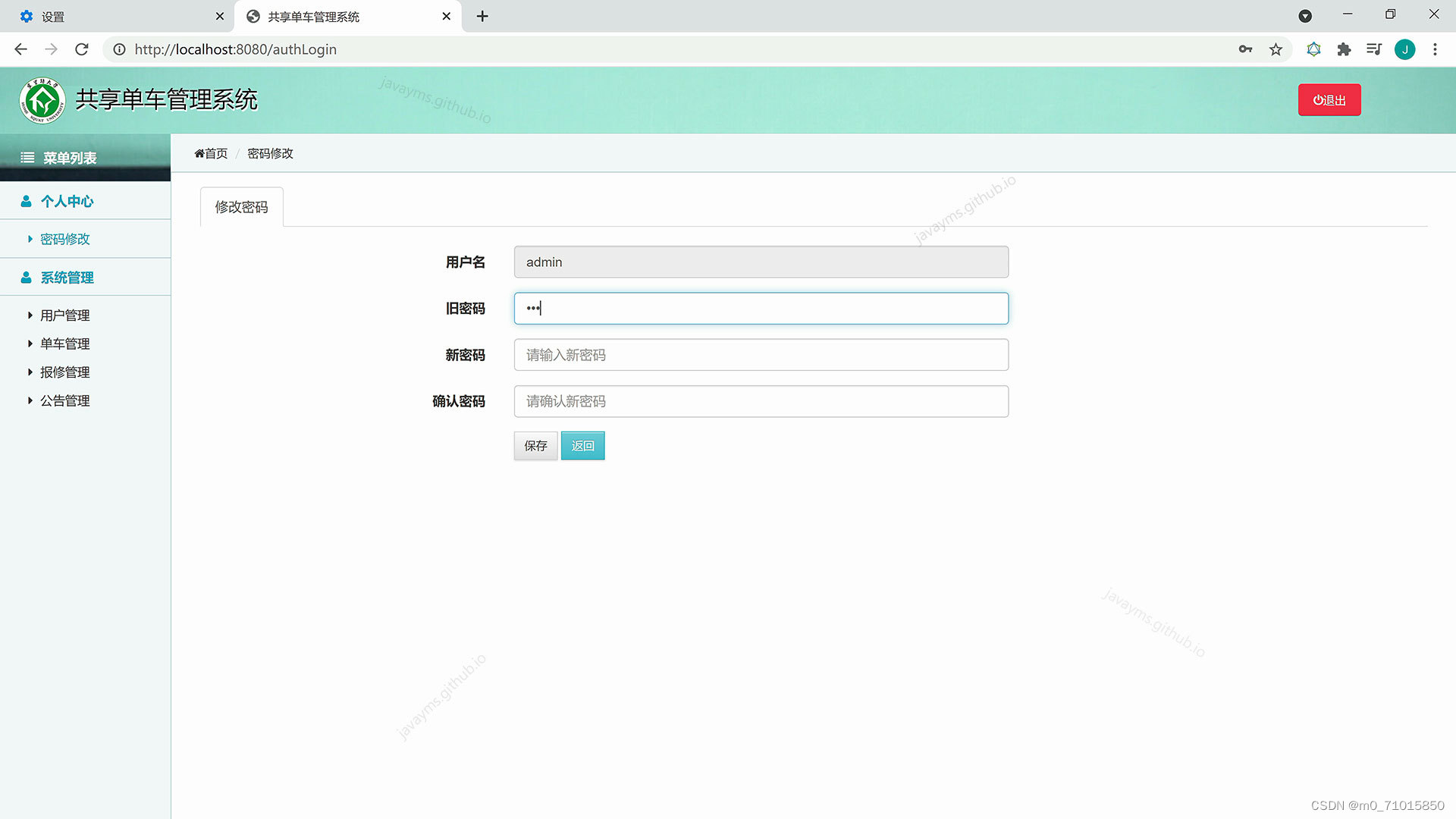
Task: Expand the 单车管理 sidebar item
Action: (64, 344)
